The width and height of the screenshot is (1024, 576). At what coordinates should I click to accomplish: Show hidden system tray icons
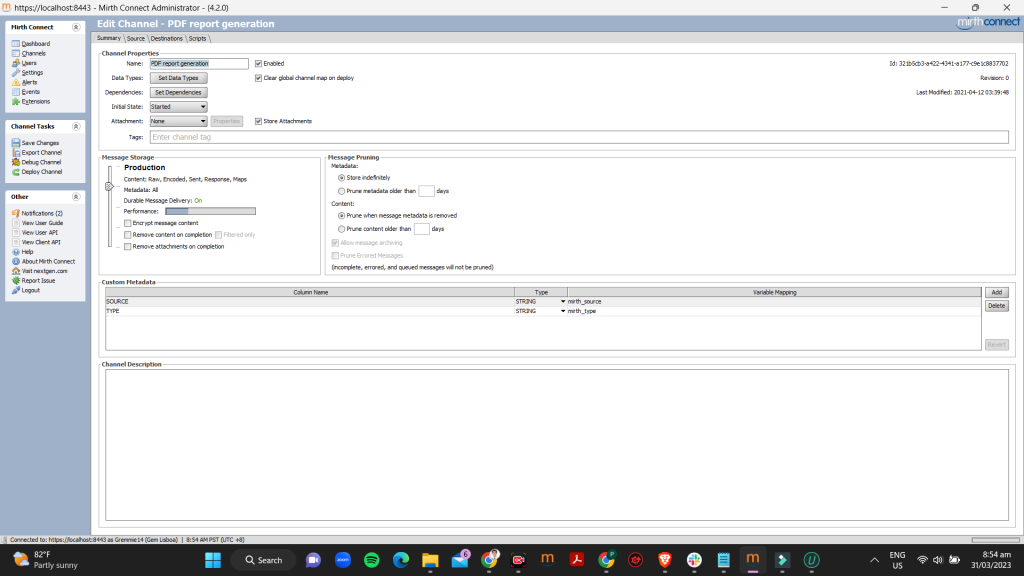point(874,560)
